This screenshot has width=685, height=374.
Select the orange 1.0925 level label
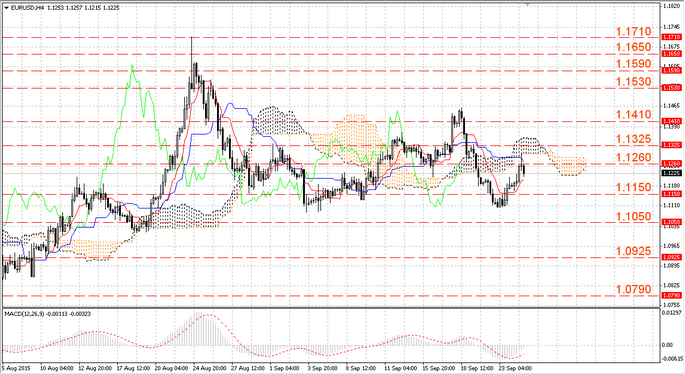point(633,251)
